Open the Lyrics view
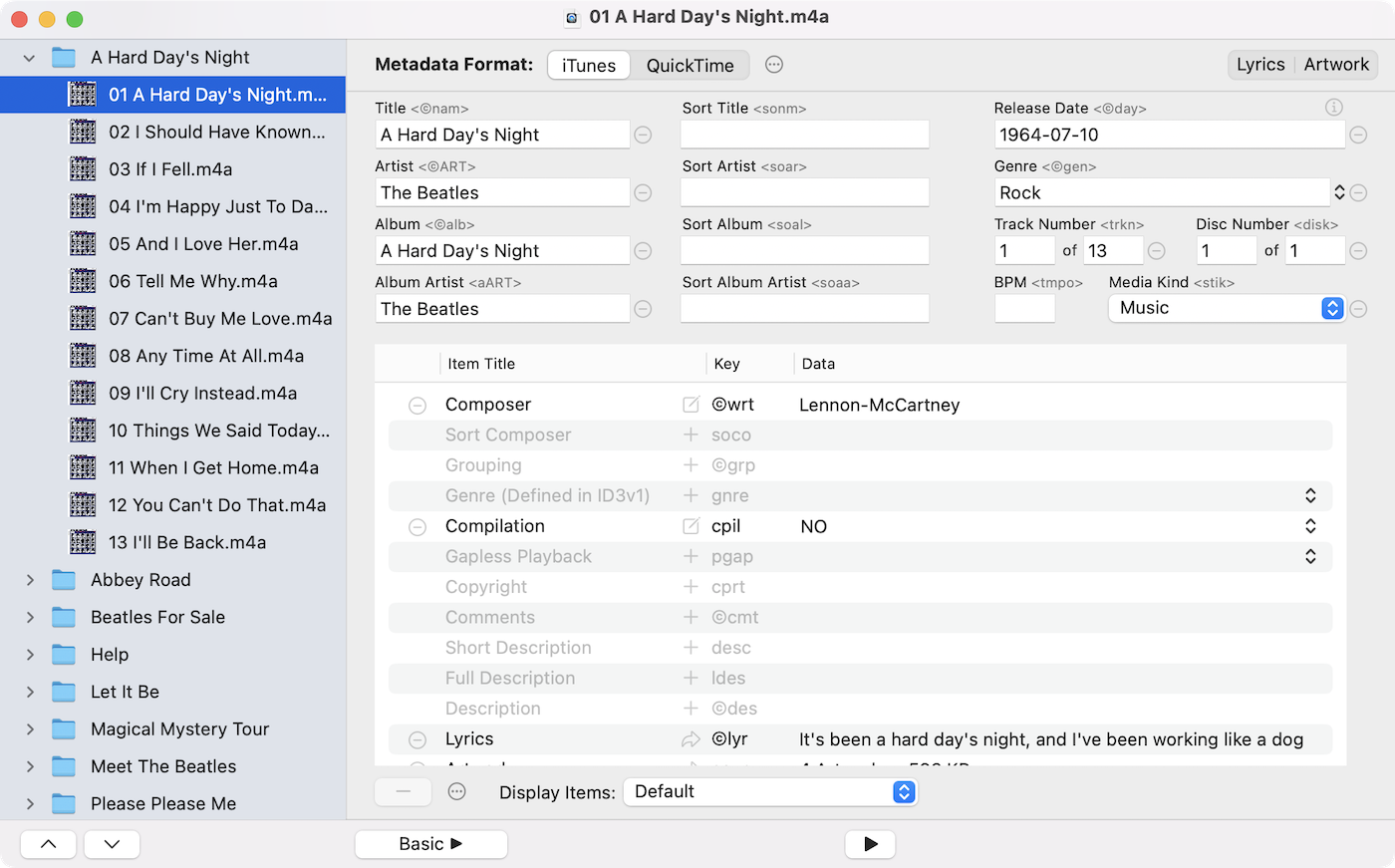1395x868 pixels. 1260,65
